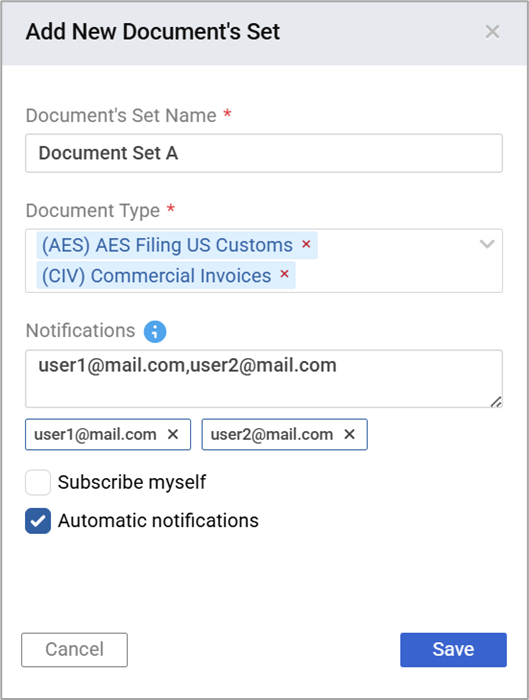Select the (CIV) Commercial Invoices tag

pyautogui.click(x=156, y=275)
